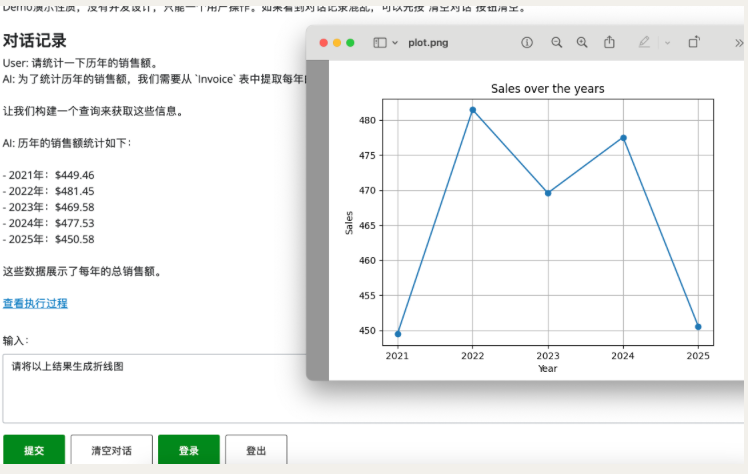Open the 查看执行过程 link
Viewport: 748px width, 474px height.
(35, 303)
